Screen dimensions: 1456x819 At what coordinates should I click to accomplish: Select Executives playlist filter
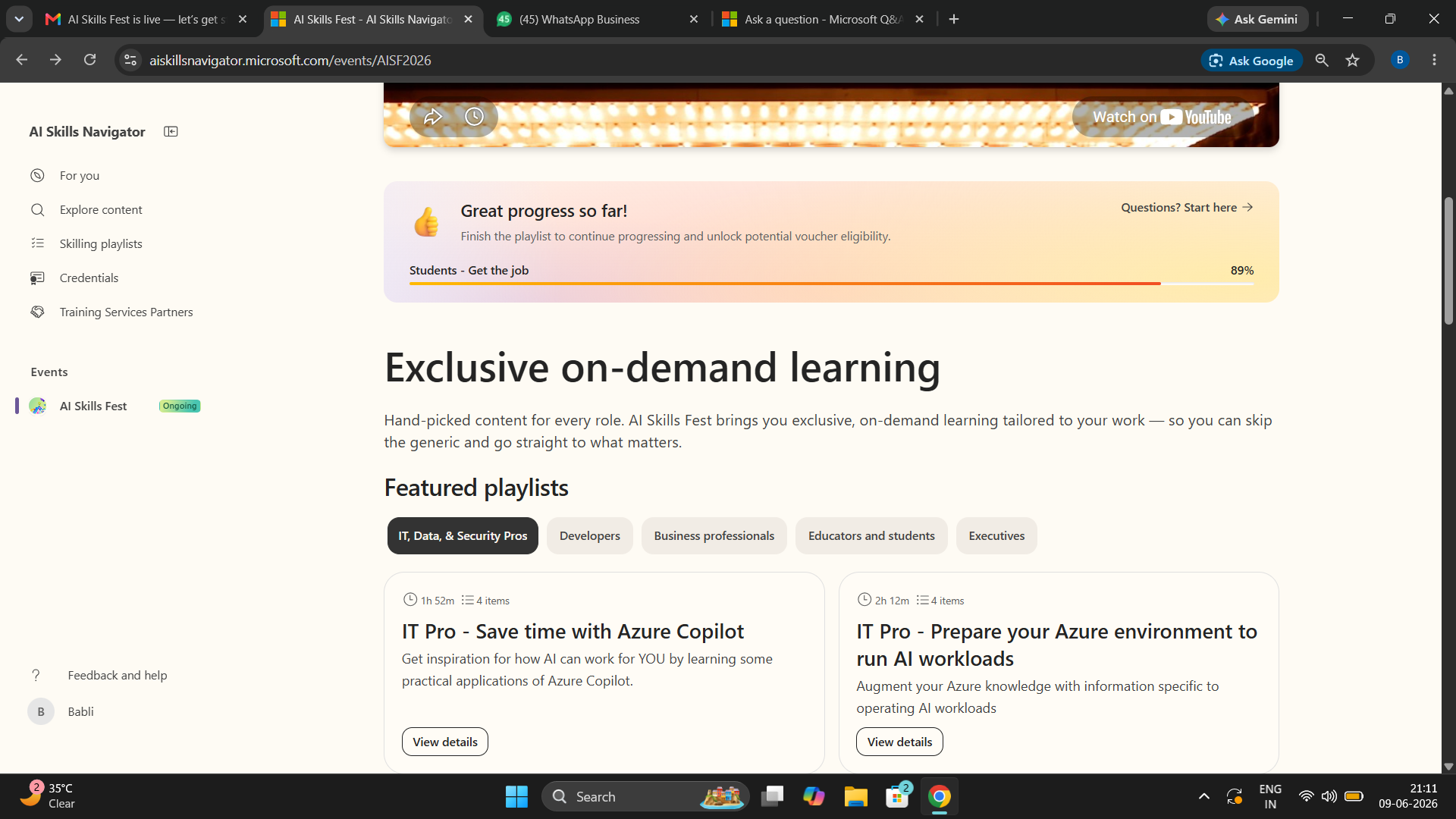tap(996, 535)
